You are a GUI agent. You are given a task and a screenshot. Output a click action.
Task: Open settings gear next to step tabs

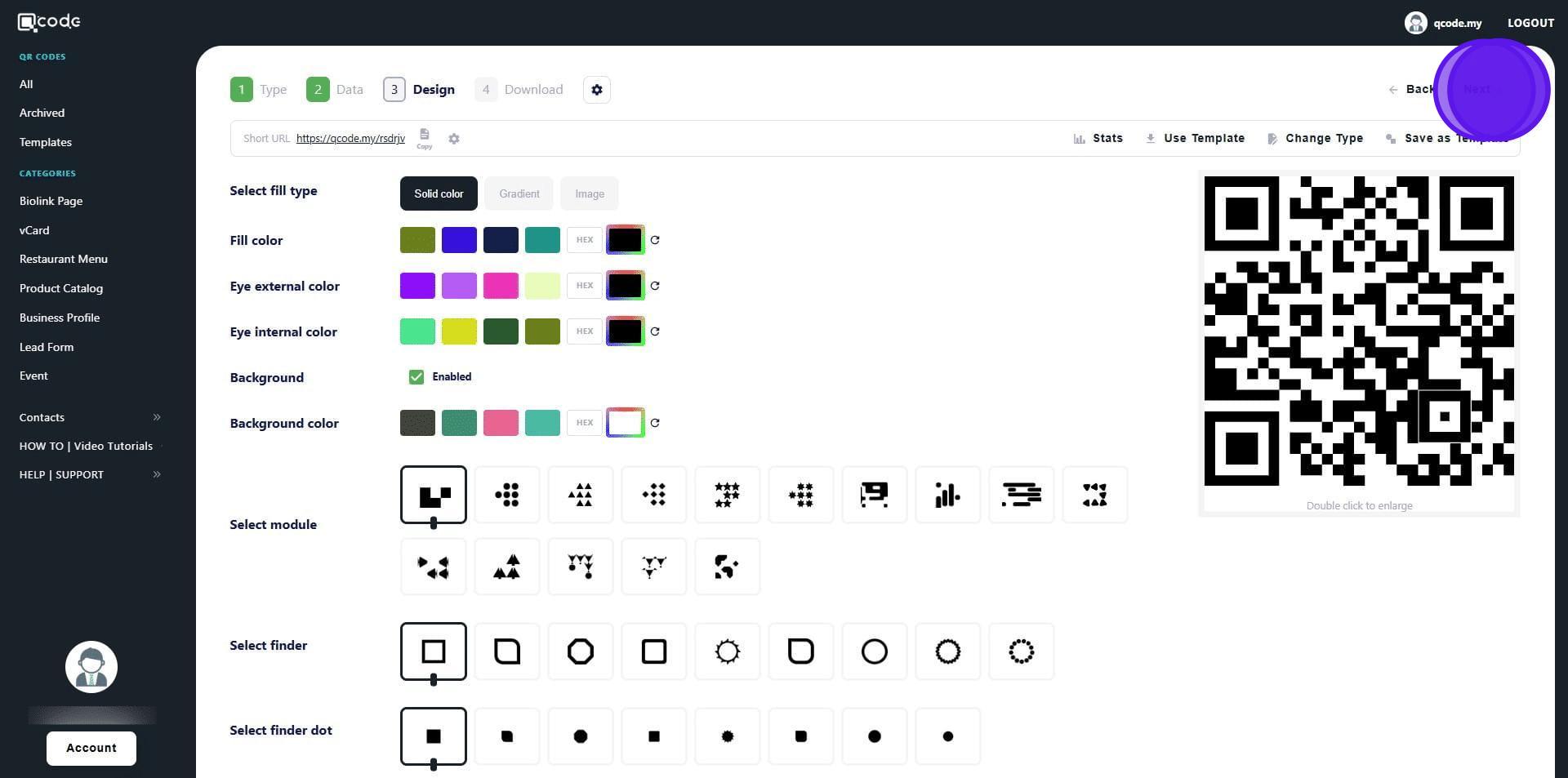(597, 90)
